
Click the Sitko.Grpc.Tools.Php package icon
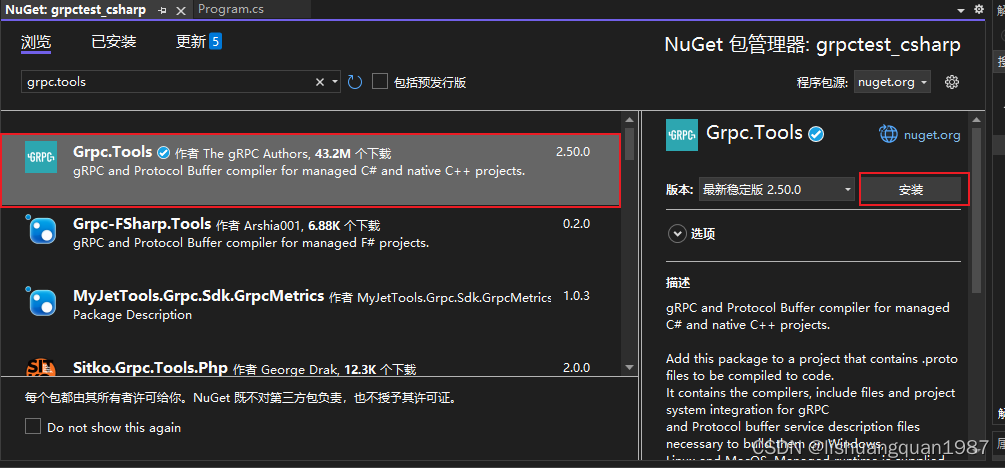pos(41,368)
